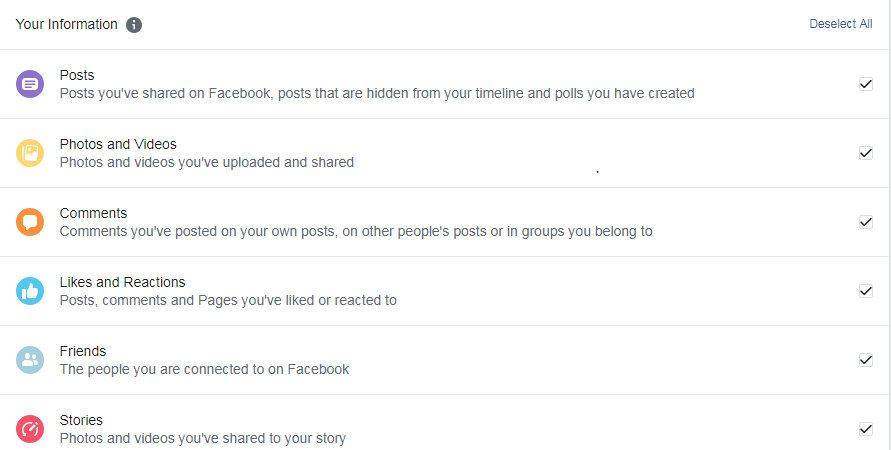This screenshot has height=450, width=891.
Task: Toggle the Likes and Reactions checkbox
Action: coord(866,291)
